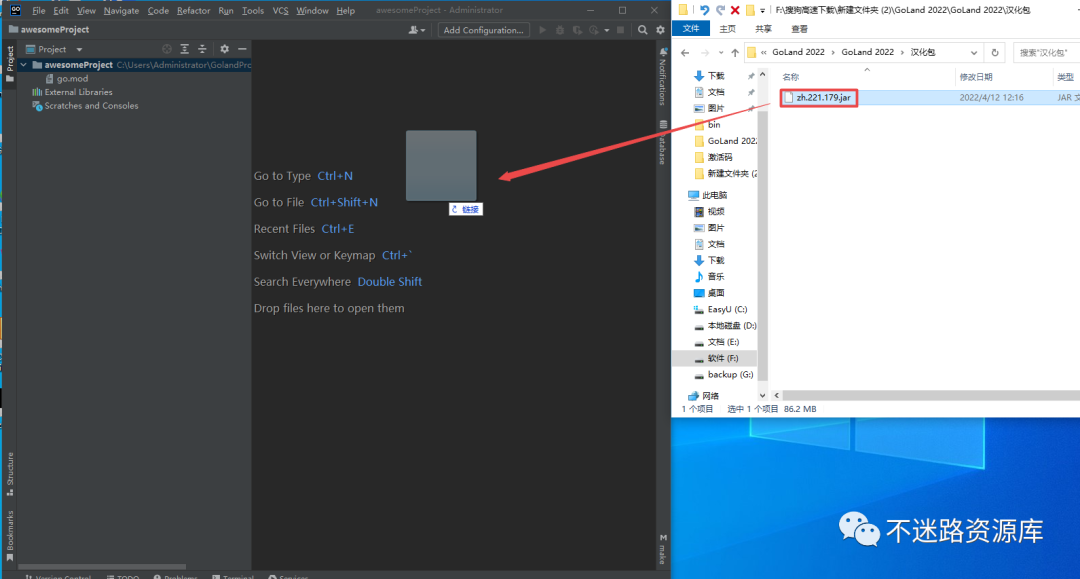Open the 激活码 folder in sidebar
Image resolution: width=1080 pixels, height=579 pixels.
[720, 157]
